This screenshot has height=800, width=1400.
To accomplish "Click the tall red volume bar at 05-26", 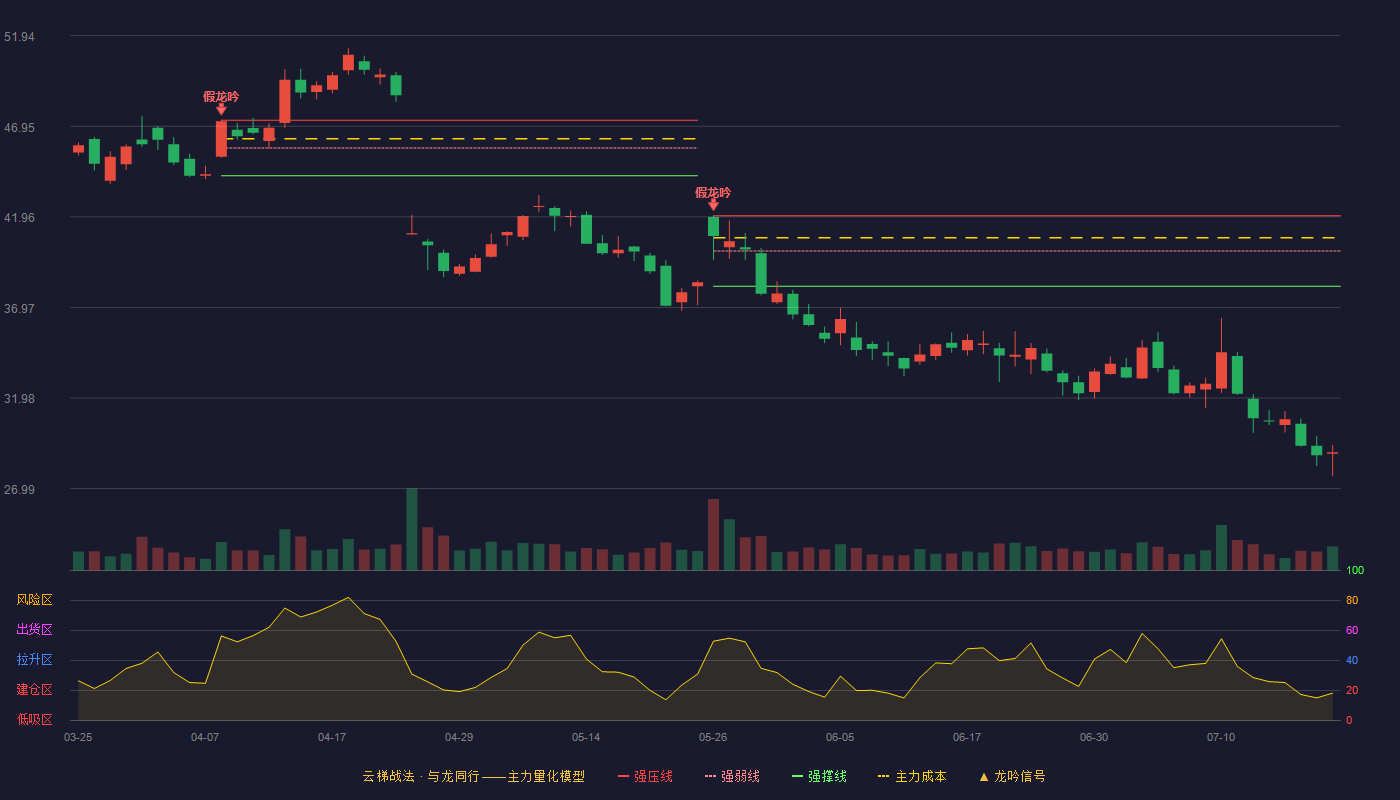I will coord(713,535).
